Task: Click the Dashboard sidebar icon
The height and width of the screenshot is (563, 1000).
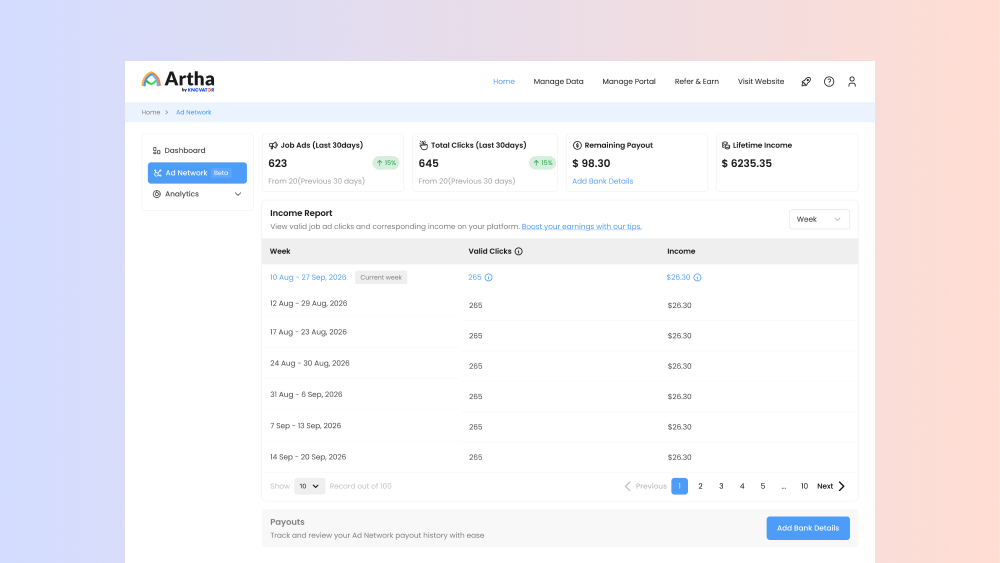Action: point(156,150)
